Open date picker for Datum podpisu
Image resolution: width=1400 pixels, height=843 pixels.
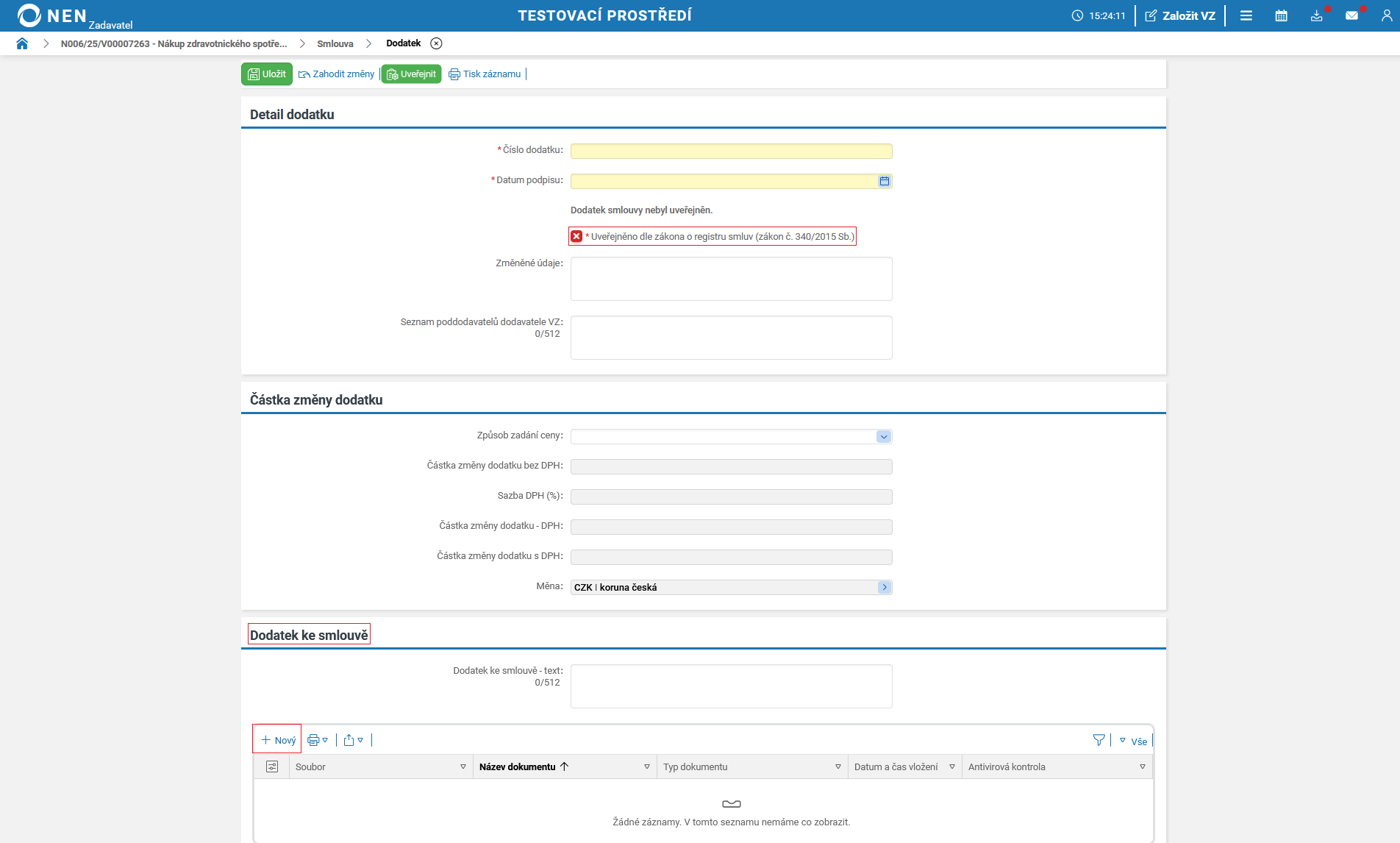(x=884, y=181)
